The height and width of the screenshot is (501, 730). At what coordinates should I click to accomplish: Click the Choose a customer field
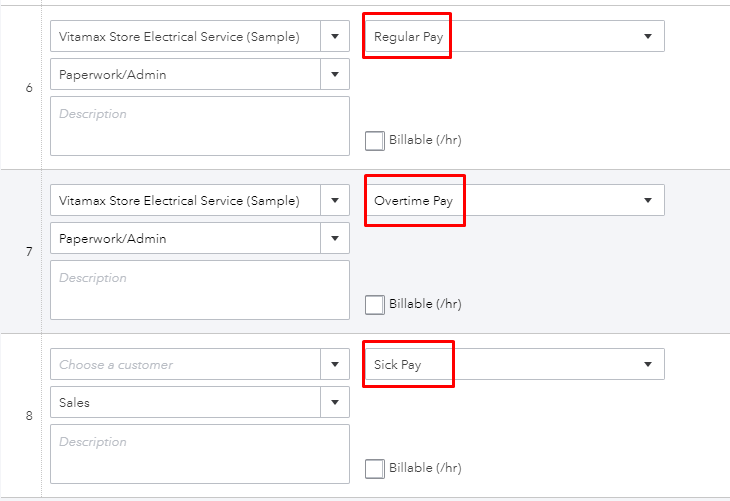(185, 364)
